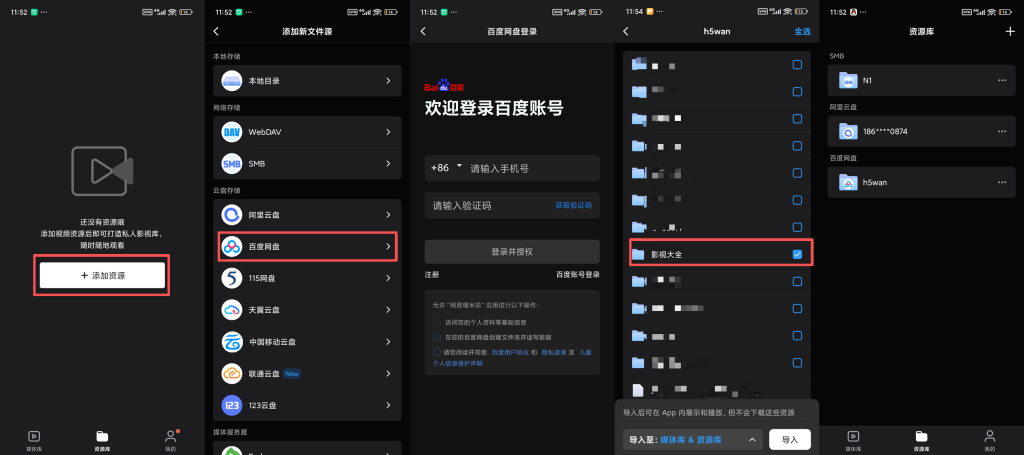This screenshot has width=1024, height=455.
Task: Focus the 请输入手机号 phone field
Action: (512, 168)
